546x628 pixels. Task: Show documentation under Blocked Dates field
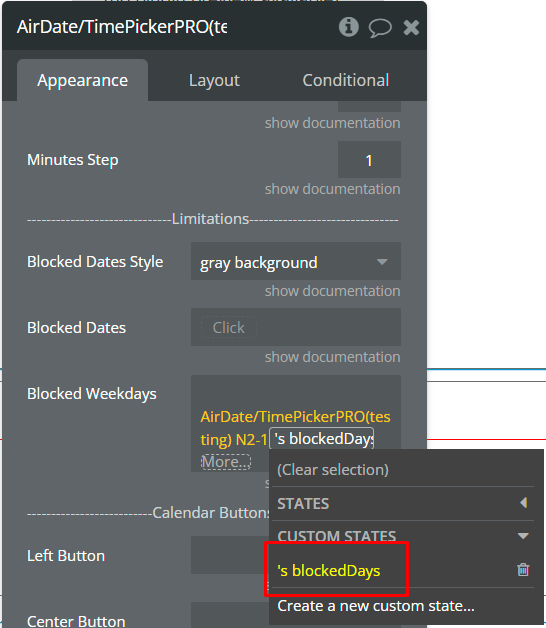click(332, 357)
